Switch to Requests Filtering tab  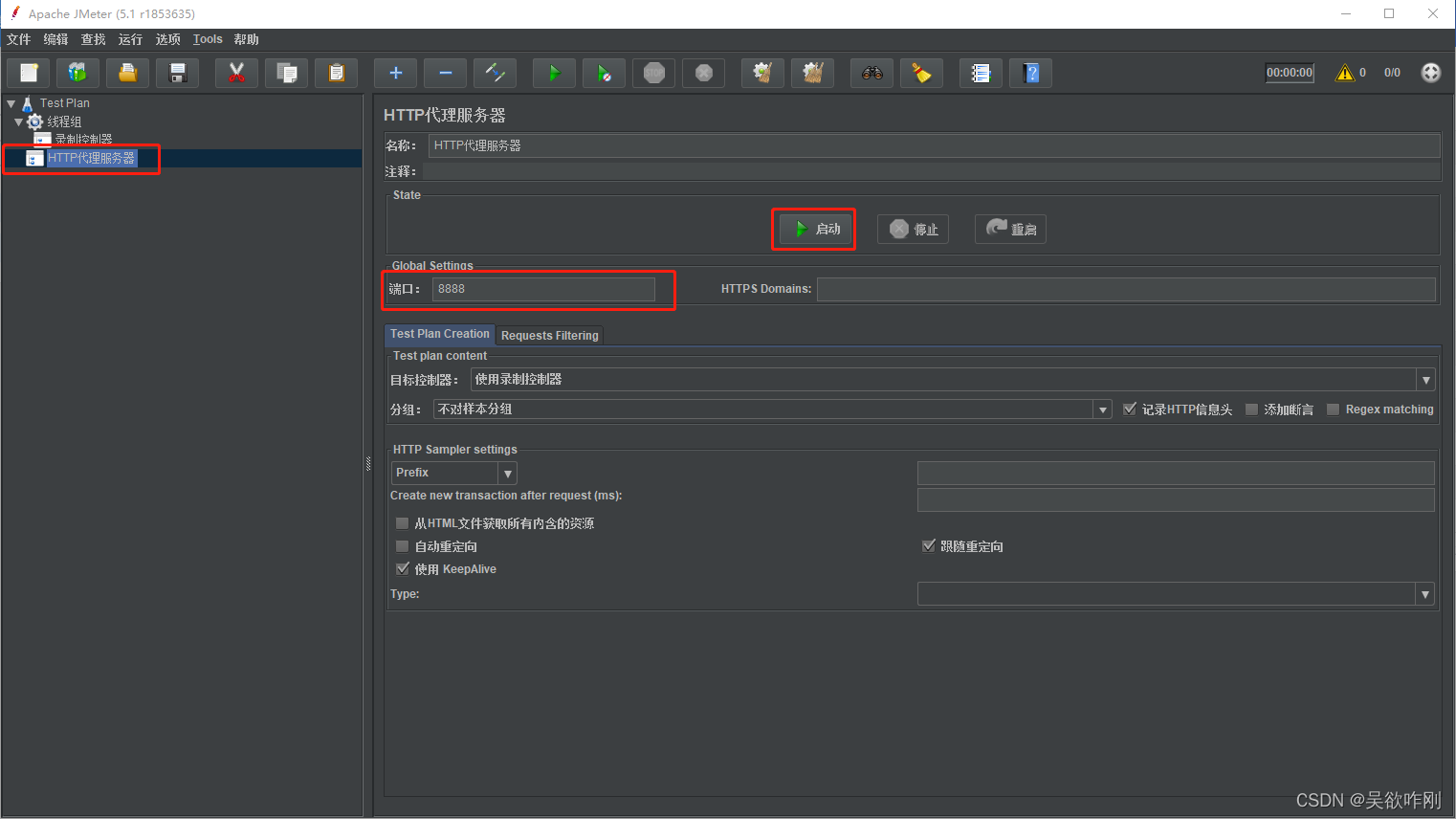click(x=549, y=336)
